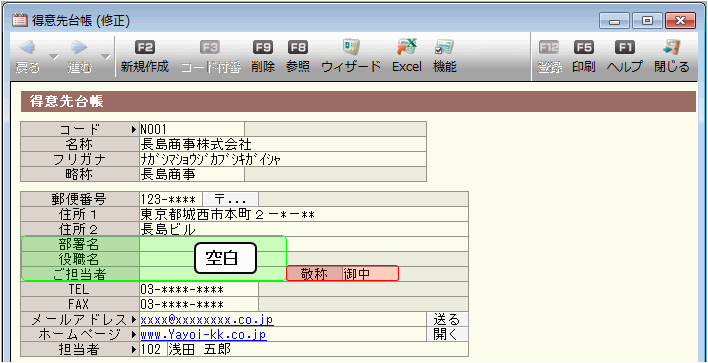708x363 pixels.
Task: Open ヘルプ (F1) help
Action: 624,56
